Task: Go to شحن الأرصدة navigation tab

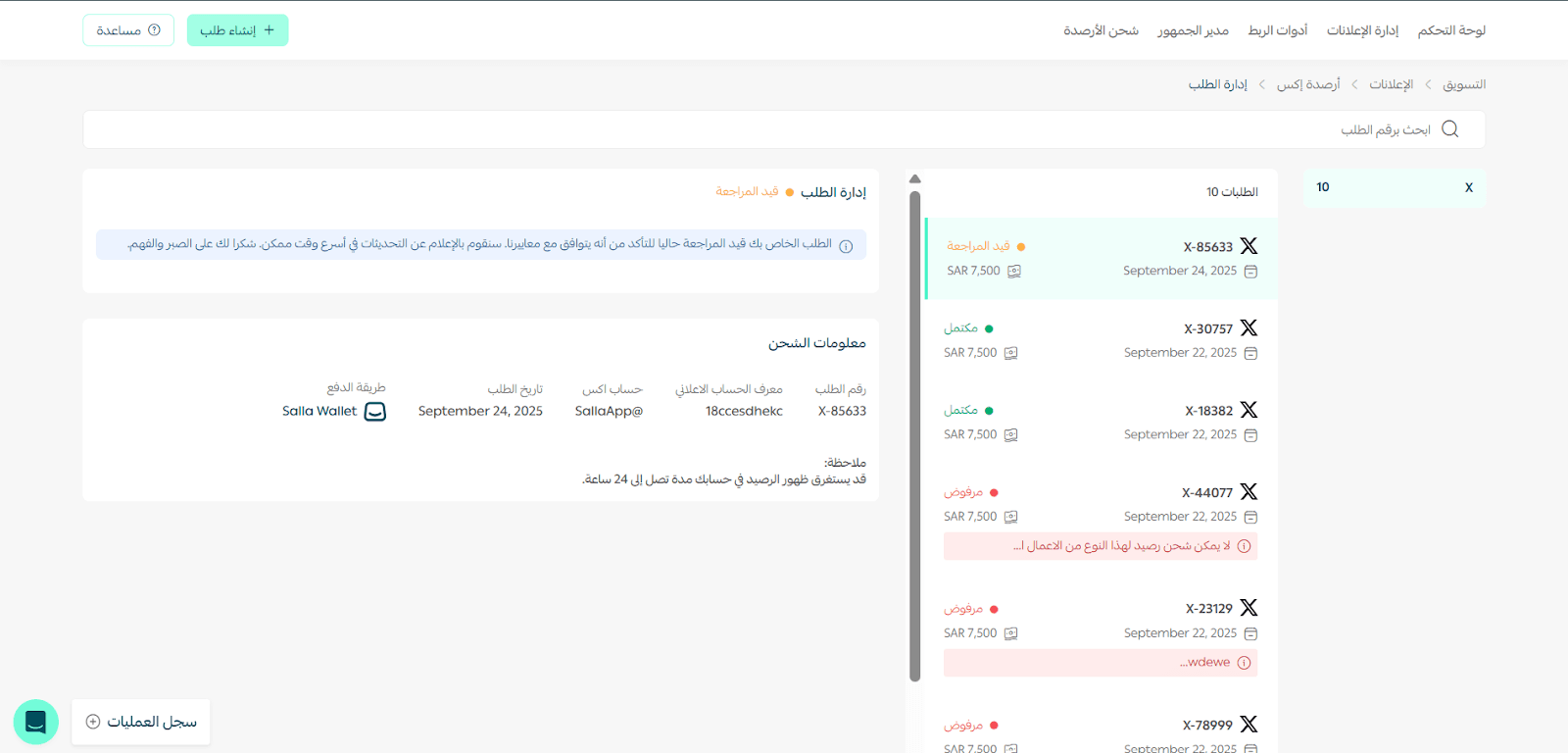Action: click(1101, 30)
